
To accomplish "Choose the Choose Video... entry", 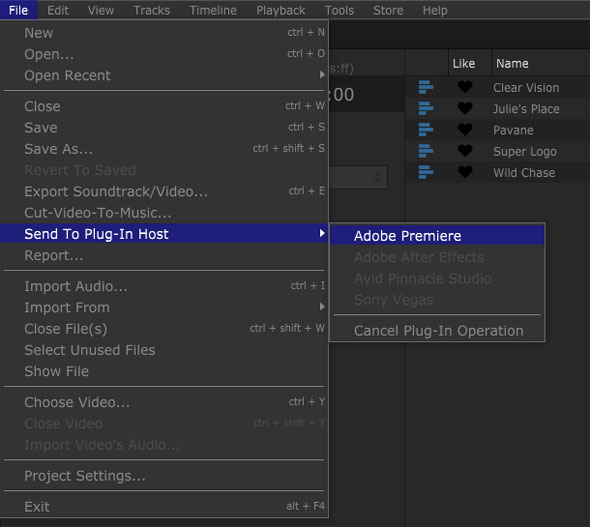I will [164, 402].
